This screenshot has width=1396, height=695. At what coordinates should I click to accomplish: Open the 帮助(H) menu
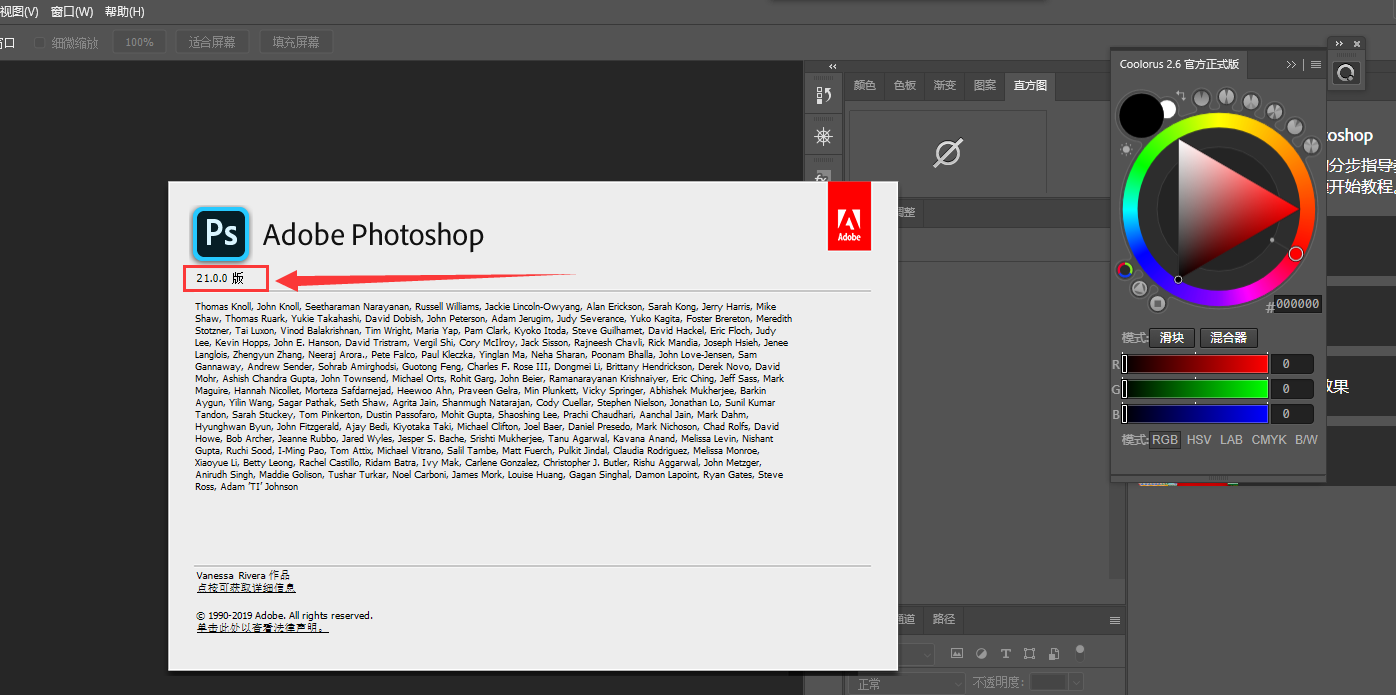125,12
